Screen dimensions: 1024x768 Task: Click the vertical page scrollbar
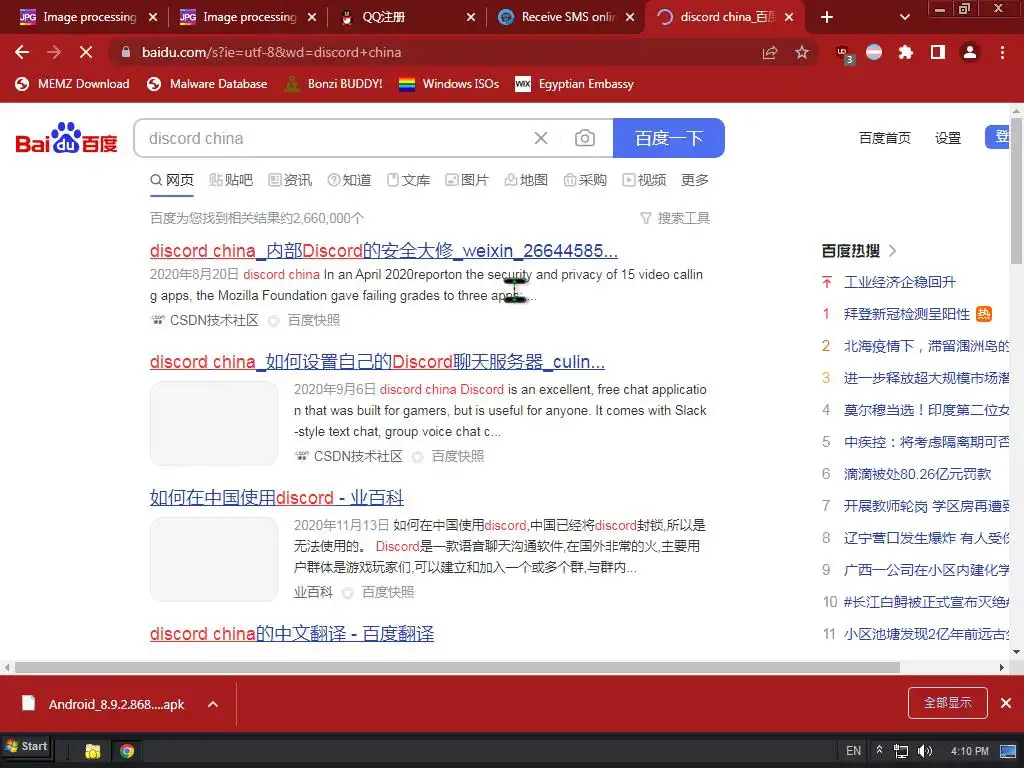tap(1016, 189)
